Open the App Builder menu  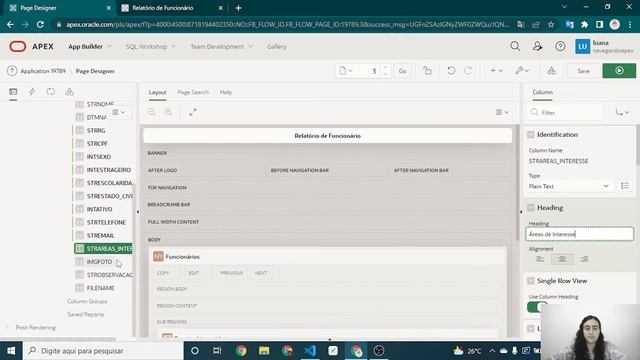point(90,47)
